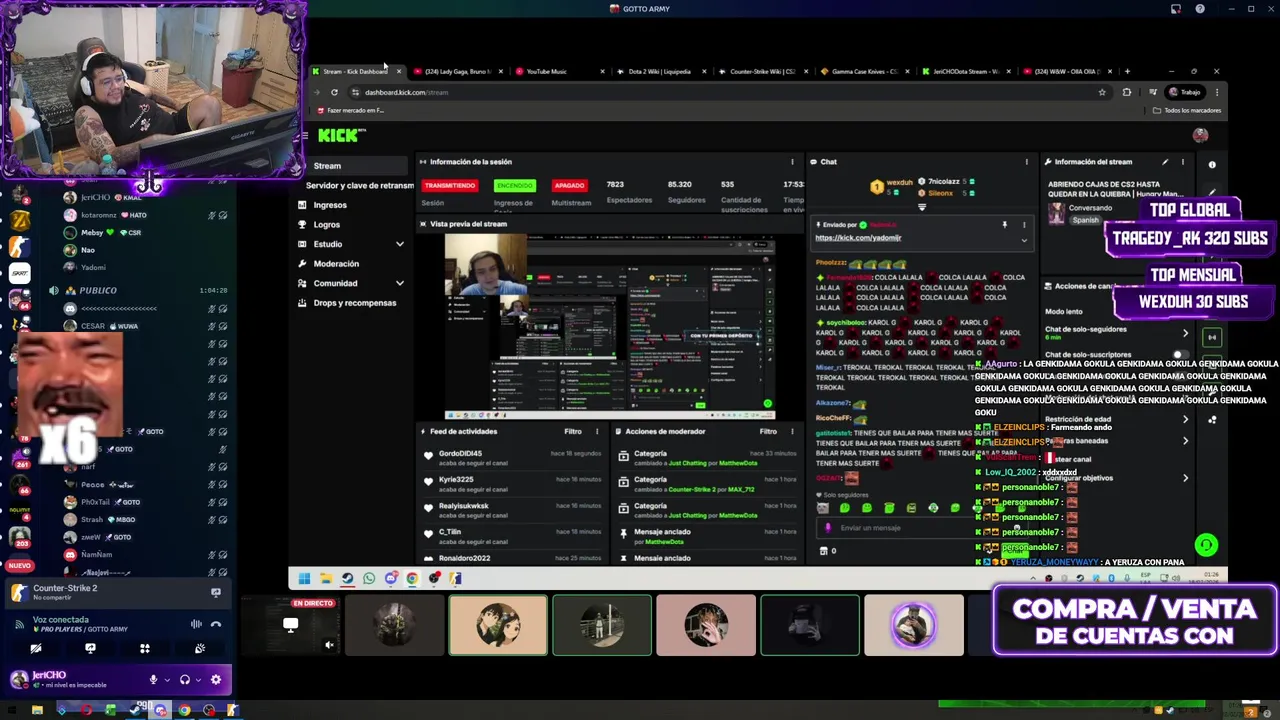
Task: Click Filtro in Acciones de moderador
Action: pyautogui.click(x=768, y=432)
